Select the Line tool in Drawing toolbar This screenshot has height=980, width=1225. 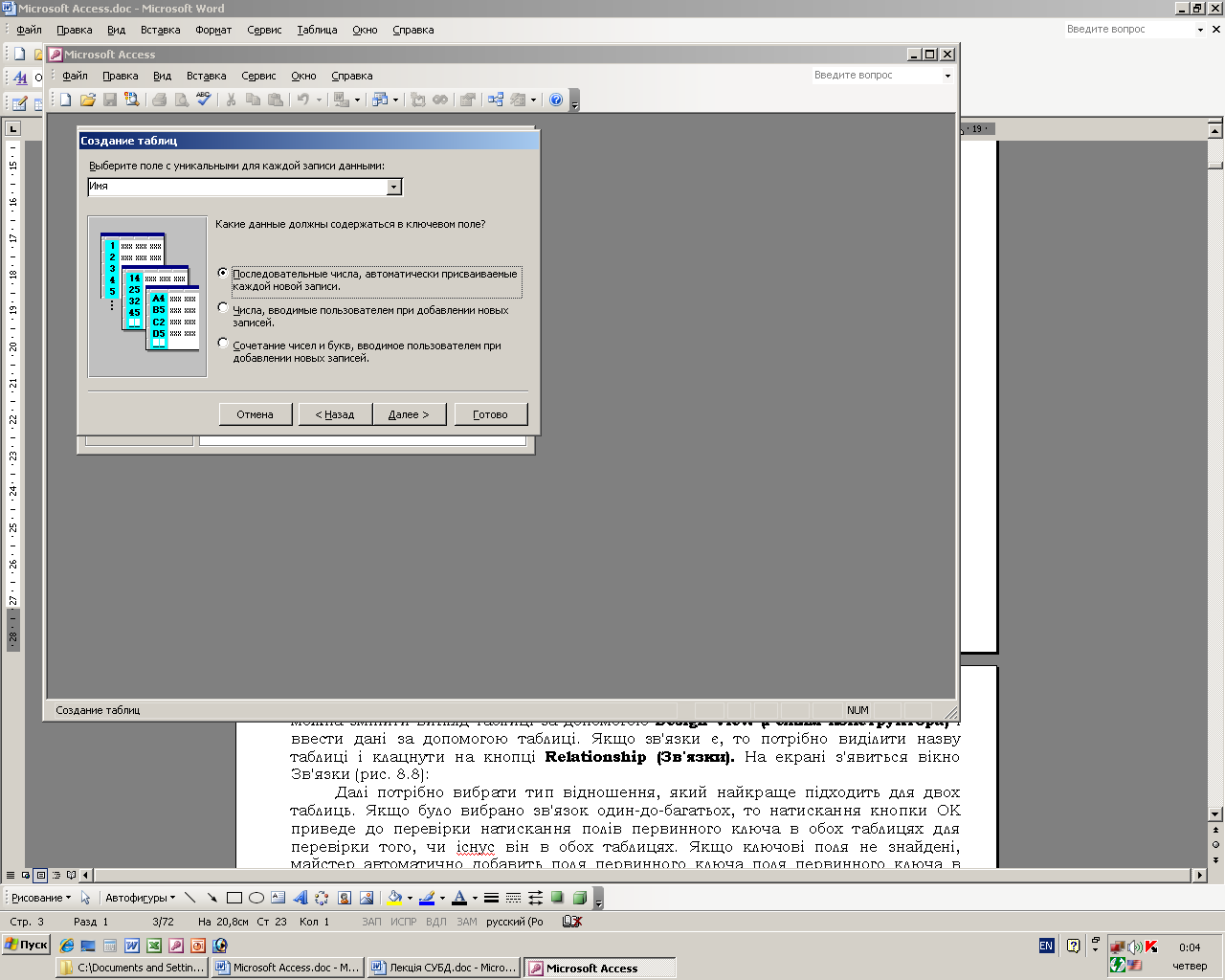(x=189, y=898)
